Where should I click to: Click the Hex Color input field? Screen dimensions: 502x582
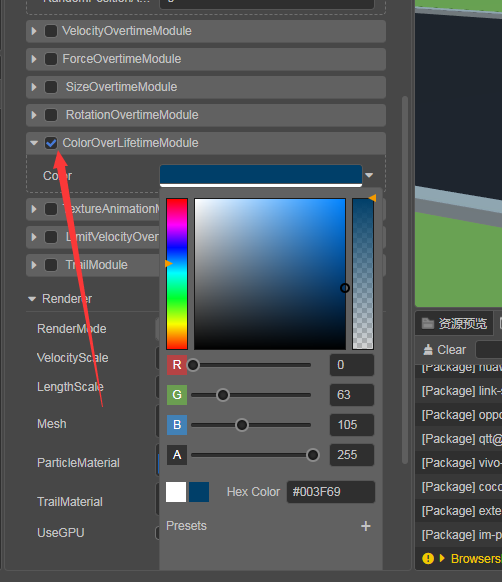click(331, 492)
